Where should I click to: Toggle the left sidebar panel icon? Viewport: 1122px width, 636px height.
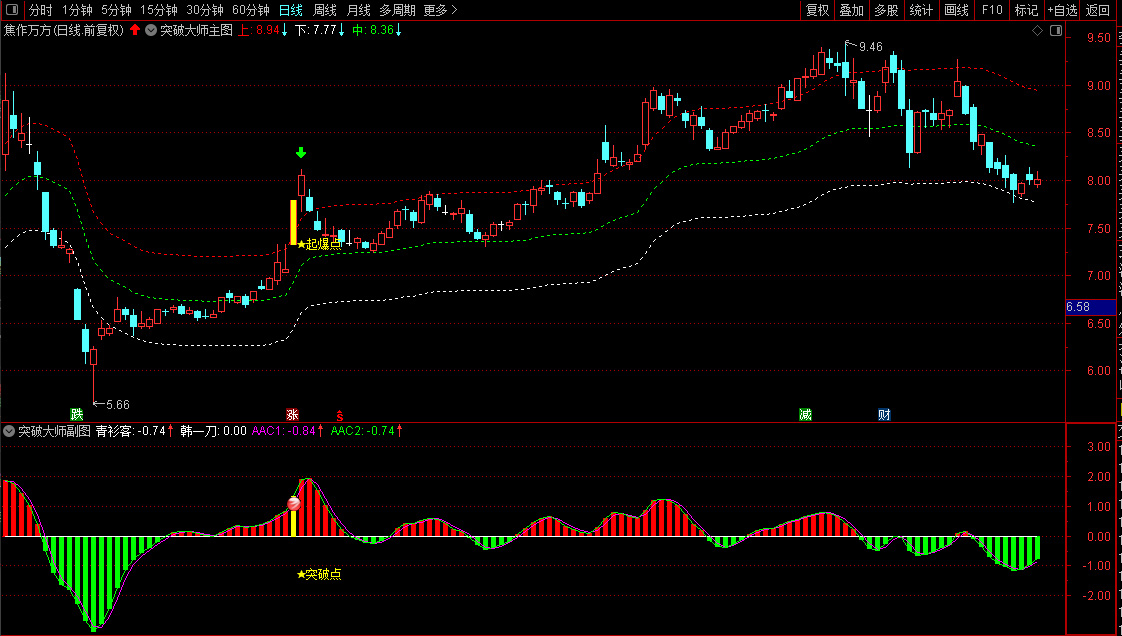(x=12, y=10)
